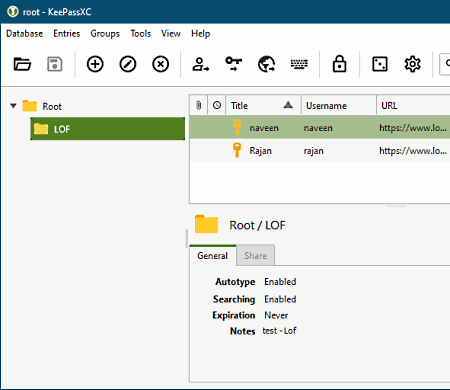Click the Expiration value Never
This screenshot has width=450, height=390.
[276, 315]
